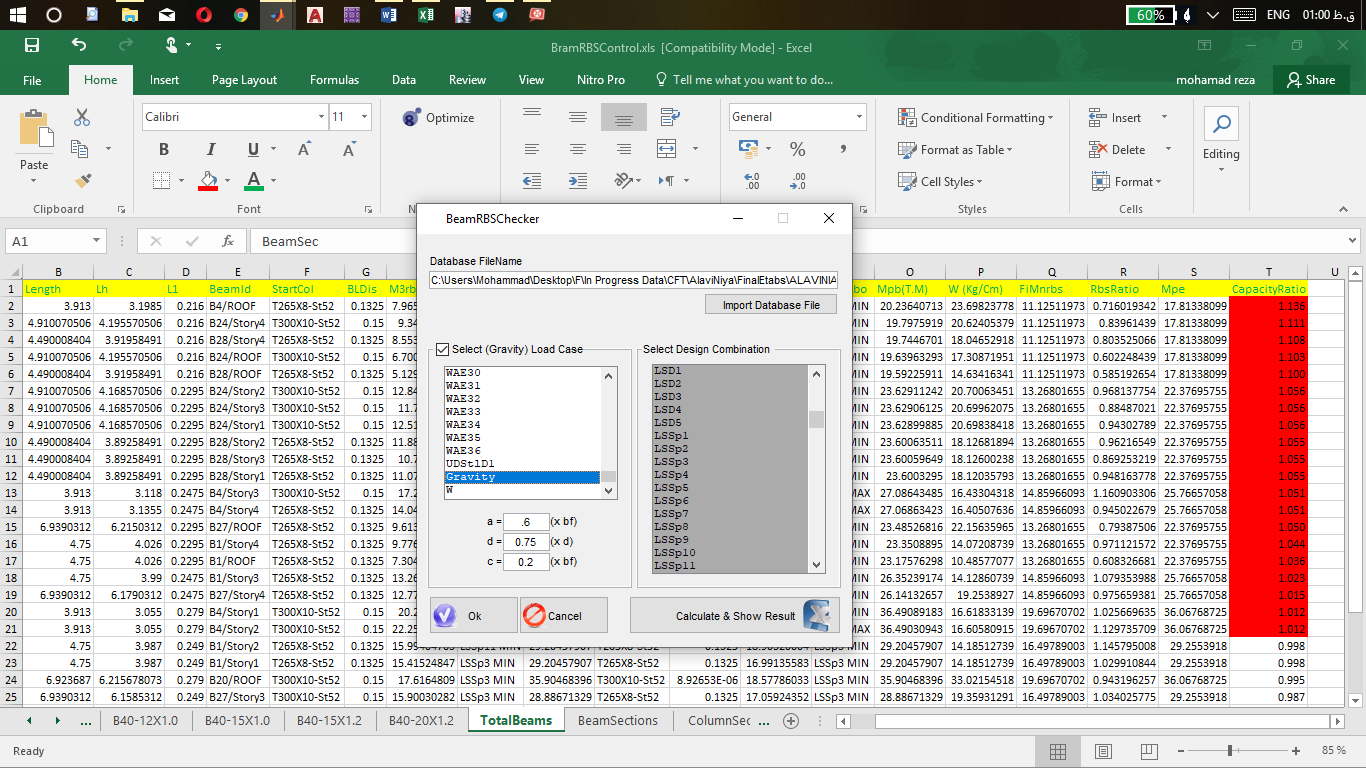Click the Percent Style icon

(x=797, y=150)
